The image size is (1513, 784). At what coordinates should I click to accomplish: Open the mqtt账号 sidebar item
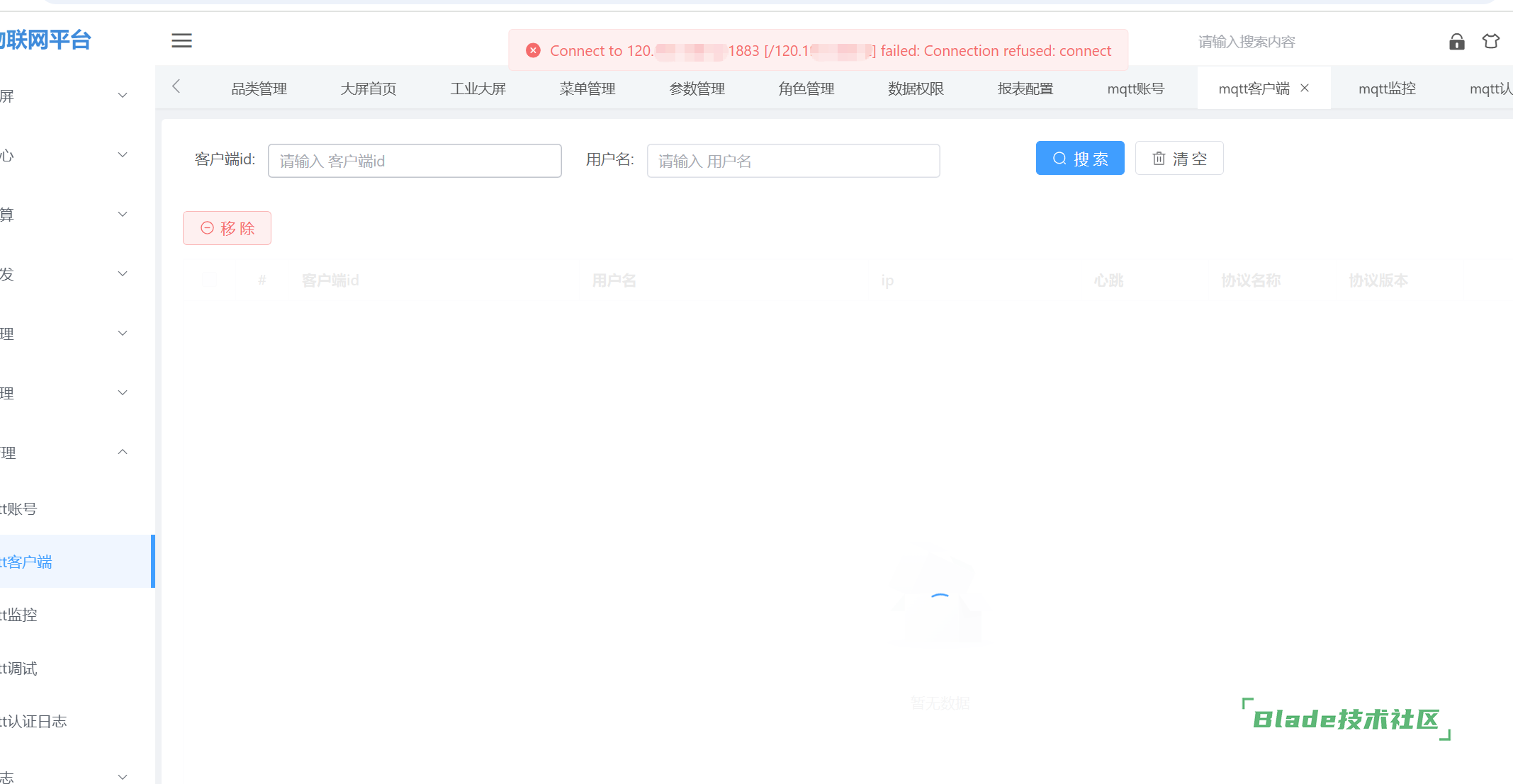point(77,509)
